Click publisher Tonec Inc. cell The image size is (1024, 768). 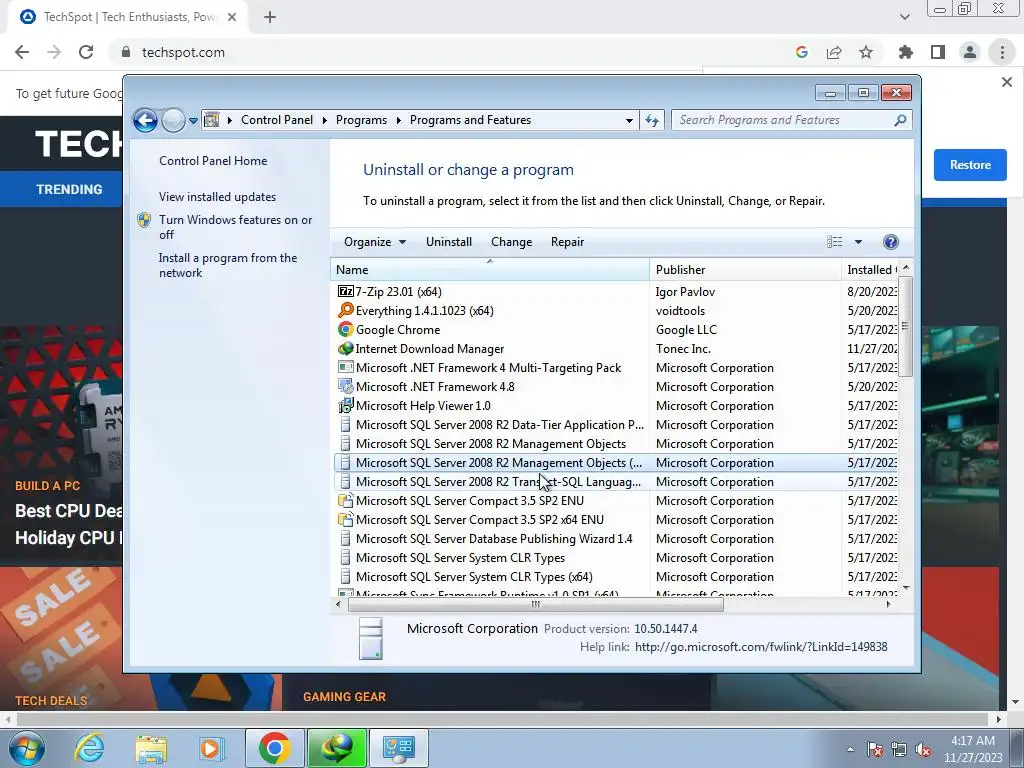click(683, 348)
